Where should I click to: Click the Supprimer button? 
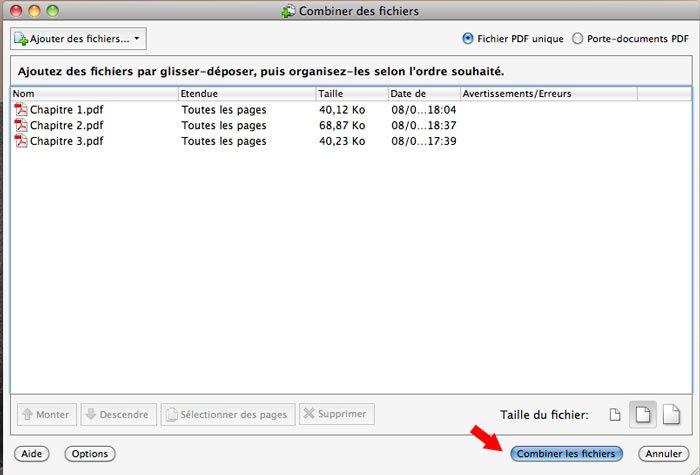pos(336,414)
